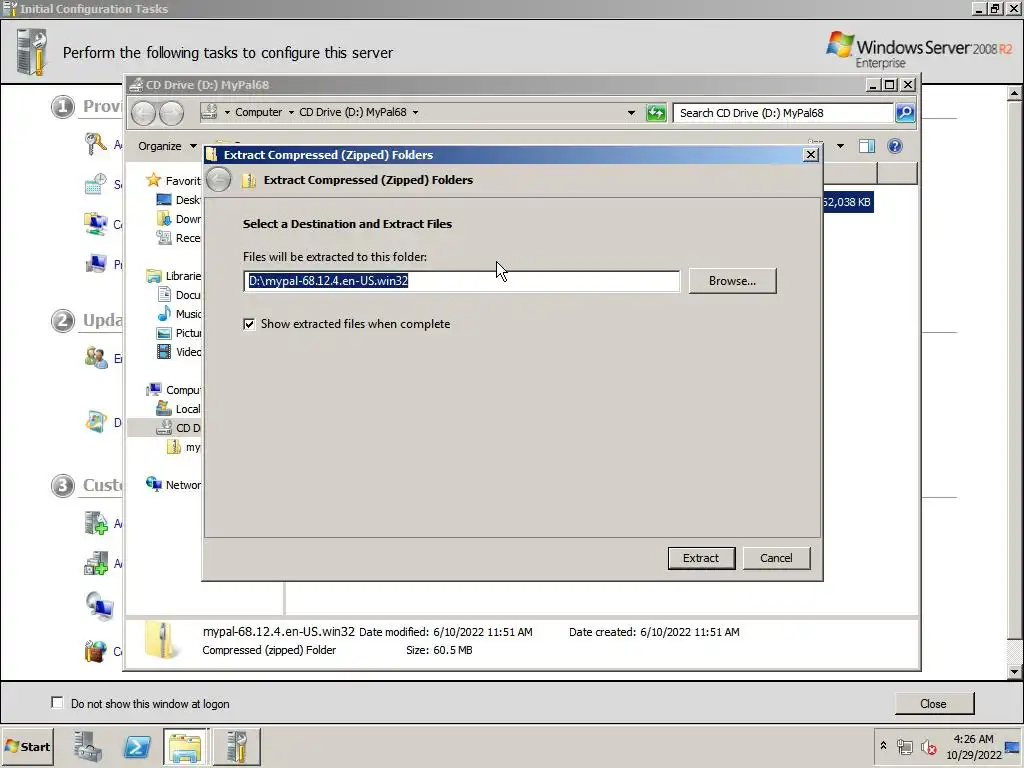Open Browse for destination folder
The width and height of the screenshot is (1024, 768).
pyautogui.click(x=732, y=281)
